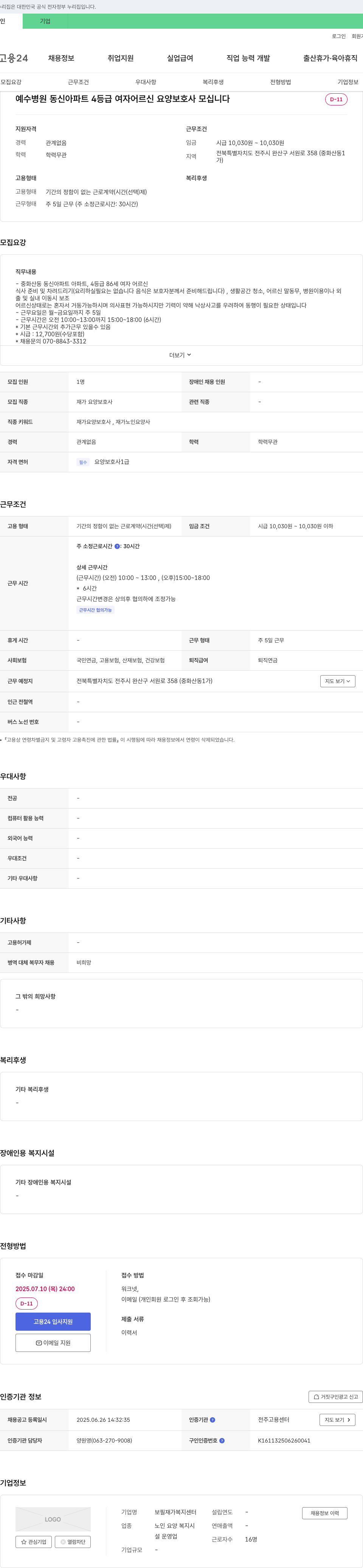Jump to the 기업정보 section tab

(348, 82)
